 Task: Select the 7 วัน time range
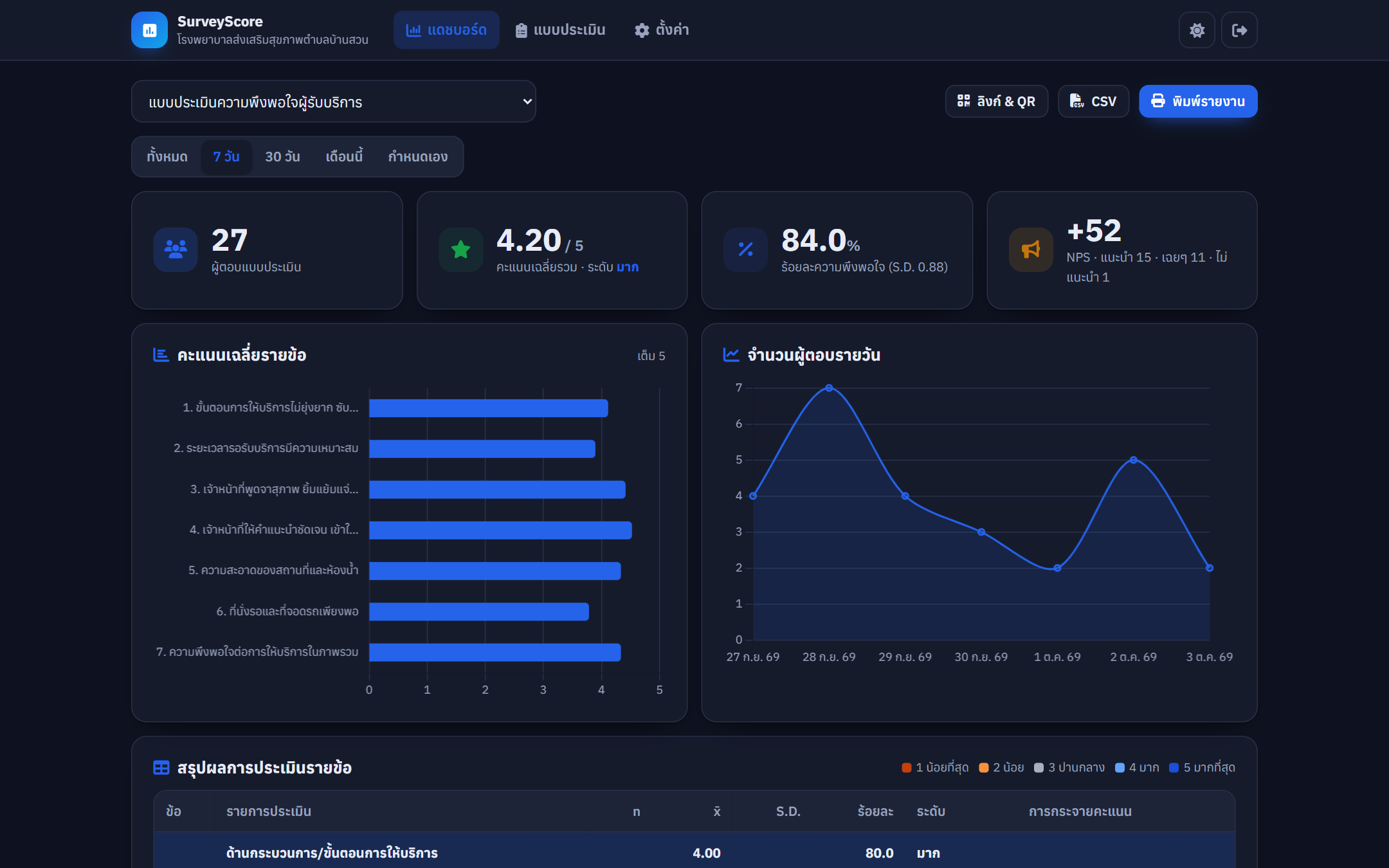click(x=226, y=157)
